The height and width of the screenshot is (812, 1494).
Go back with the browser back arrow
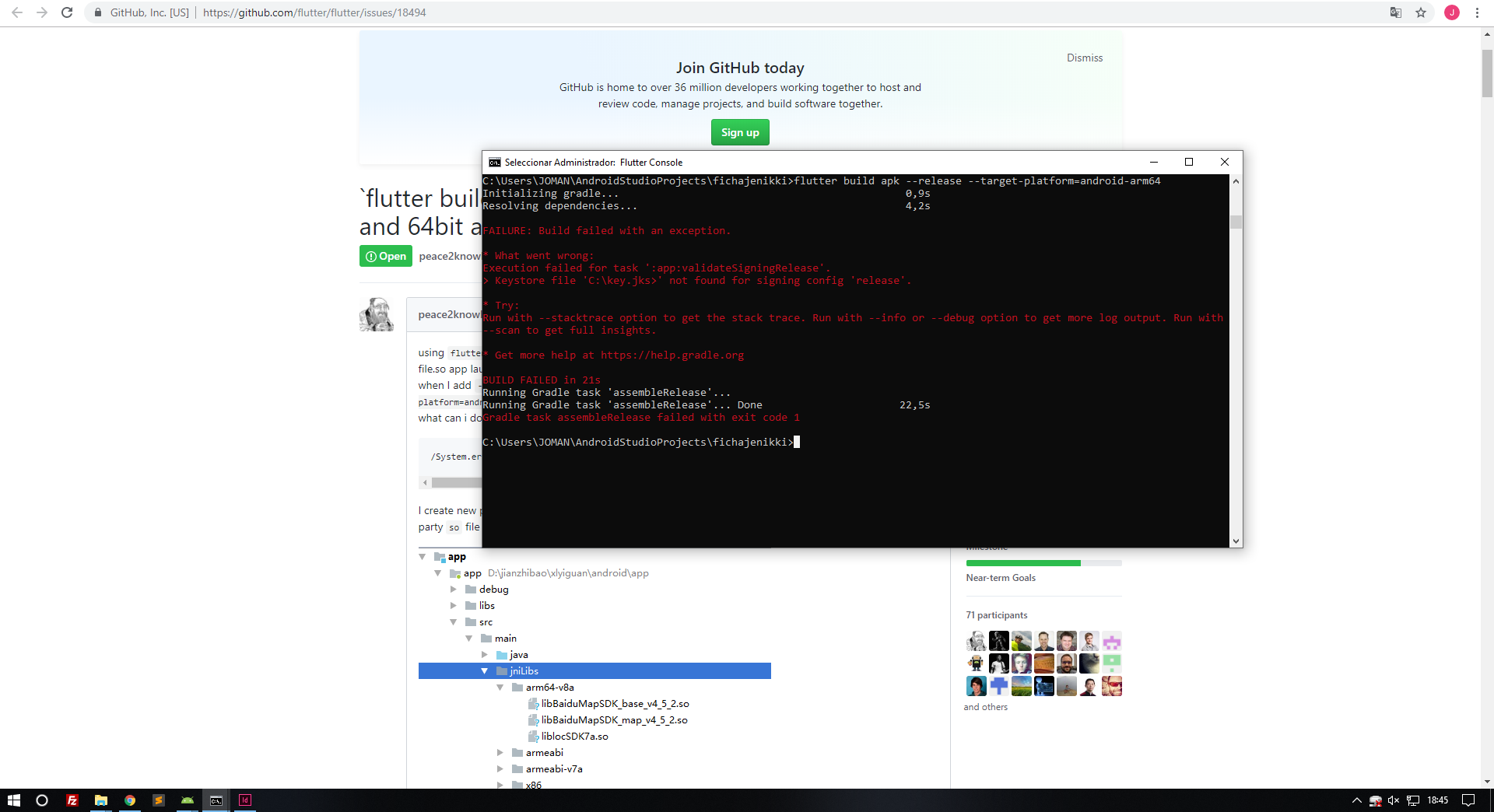17,12
